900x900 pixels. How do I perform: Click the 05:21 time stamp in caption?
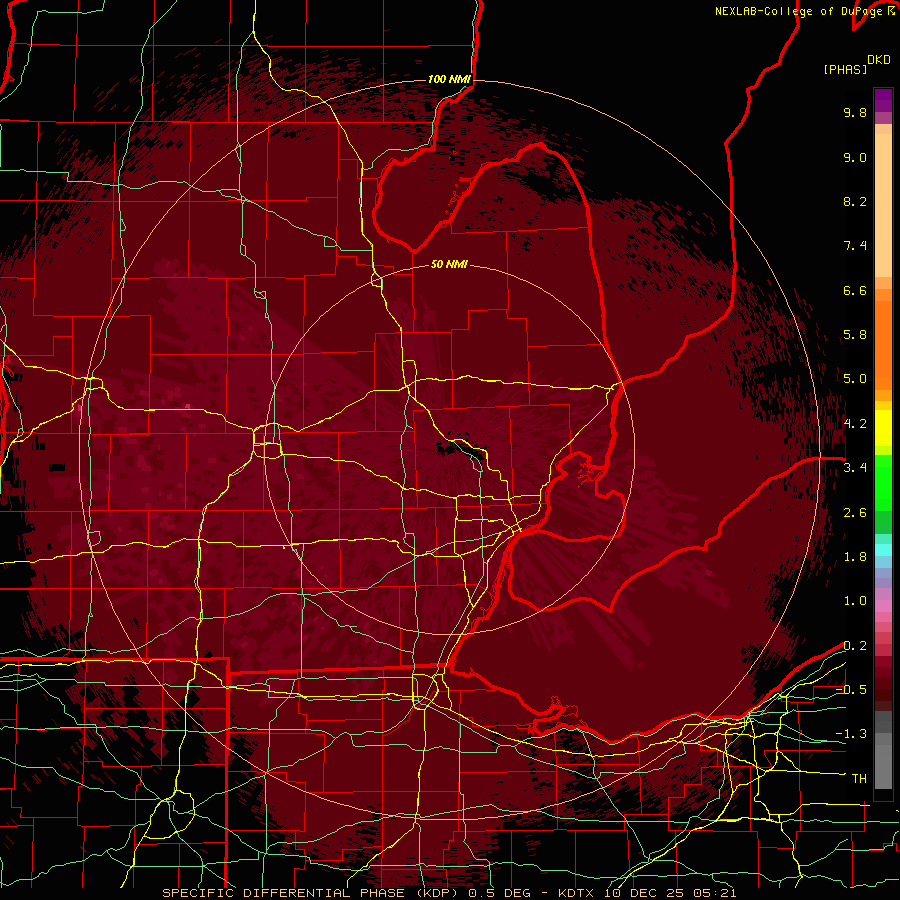[715, 893]
